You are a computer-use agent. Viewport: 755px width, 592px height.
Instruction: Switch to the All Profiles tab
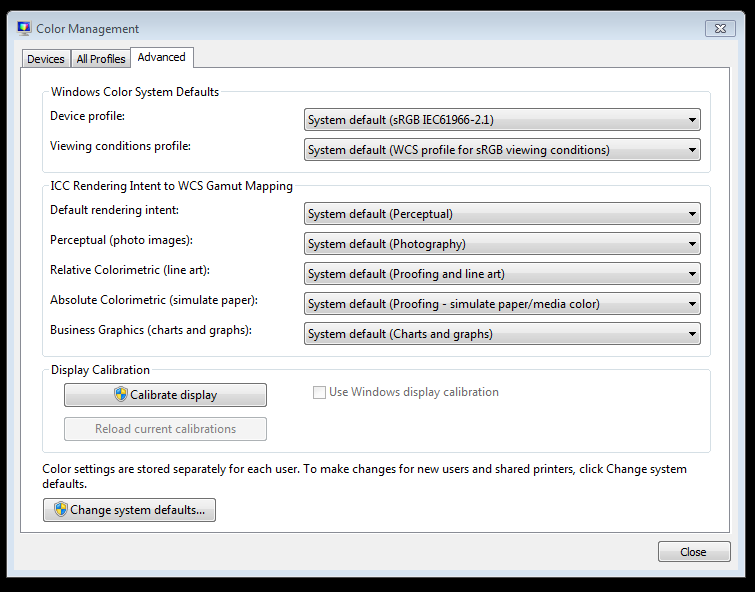coord(101,59)
